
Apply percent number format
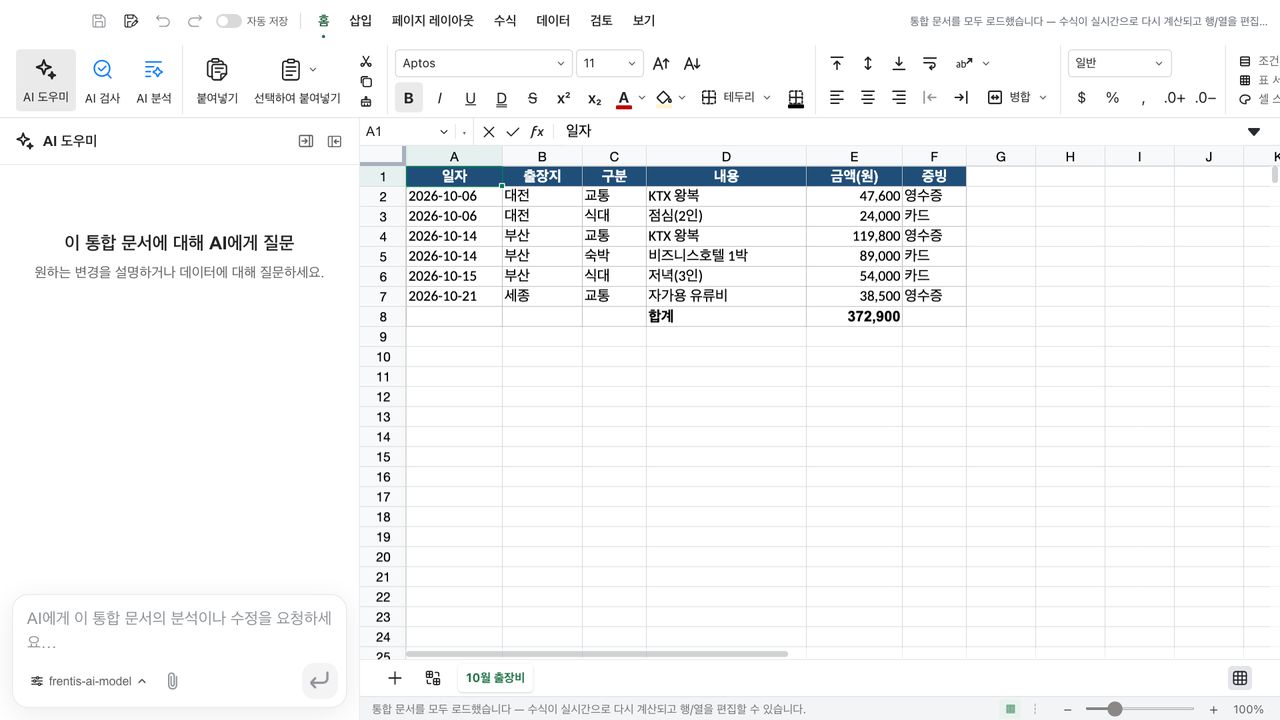click(1112, 98)
